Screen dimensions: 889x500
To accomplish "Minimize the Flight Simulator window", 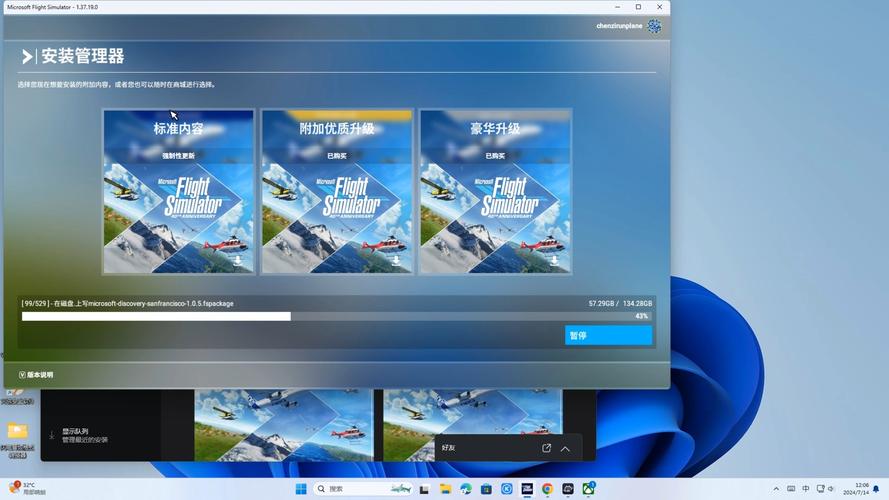I will [617, 7].
